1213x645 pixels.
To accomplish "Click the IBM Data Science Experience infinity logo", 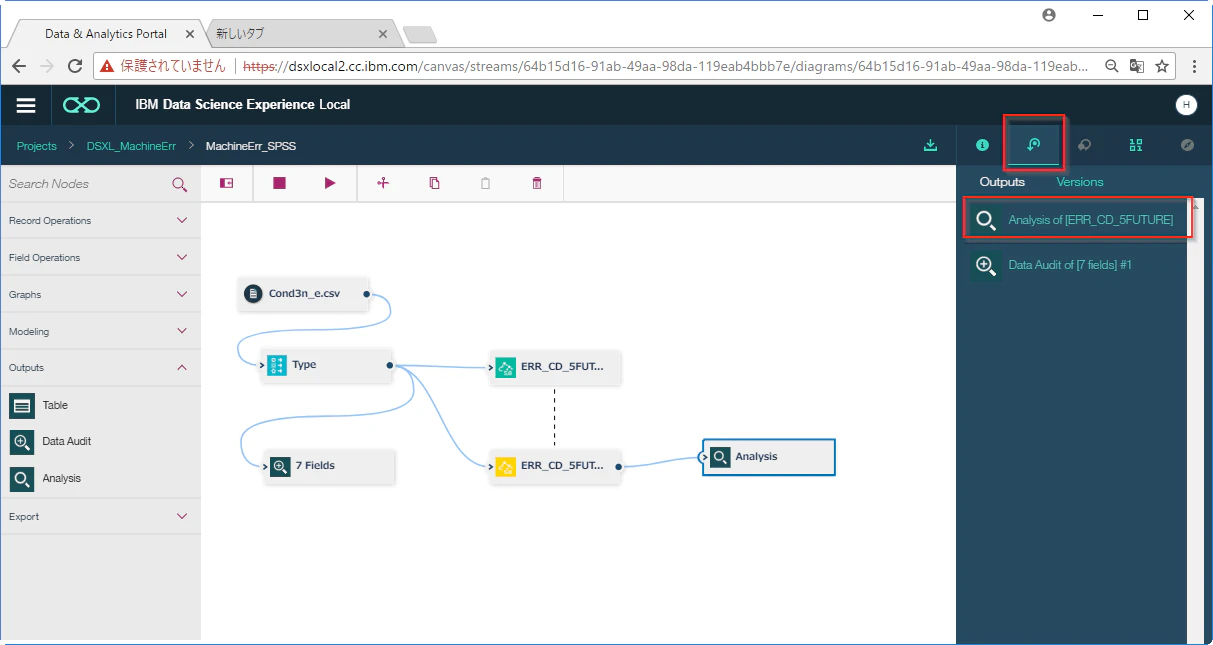I will click(x=81, y=105).
